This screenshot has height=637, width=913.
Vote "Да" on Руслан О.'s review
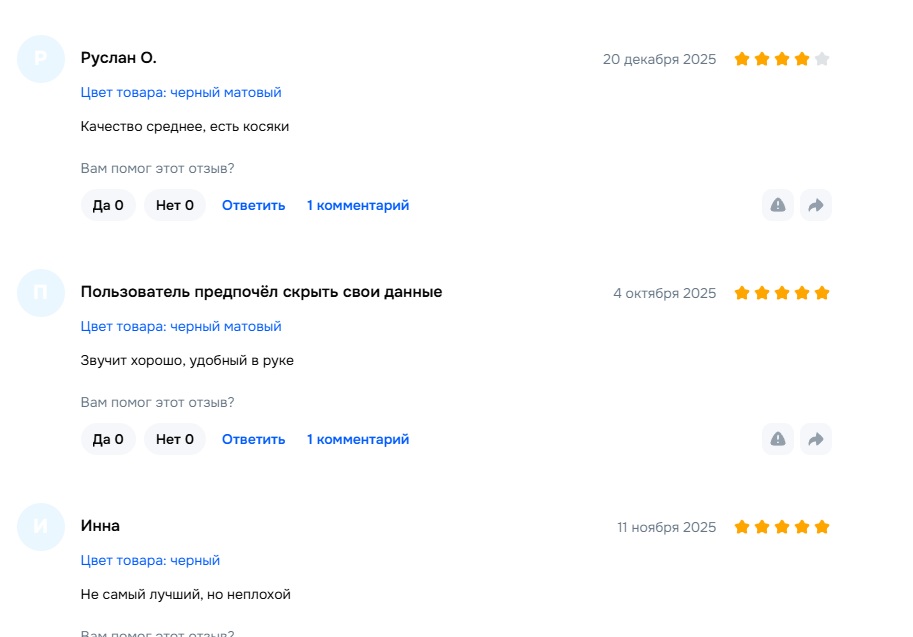[x=108, y=205]
